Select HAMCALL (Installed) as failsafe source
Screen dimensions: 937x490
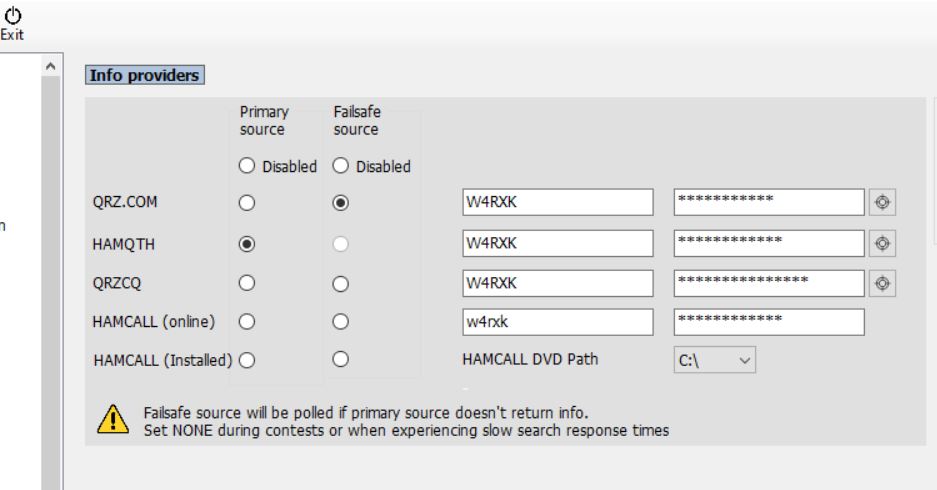click(341, 359)
